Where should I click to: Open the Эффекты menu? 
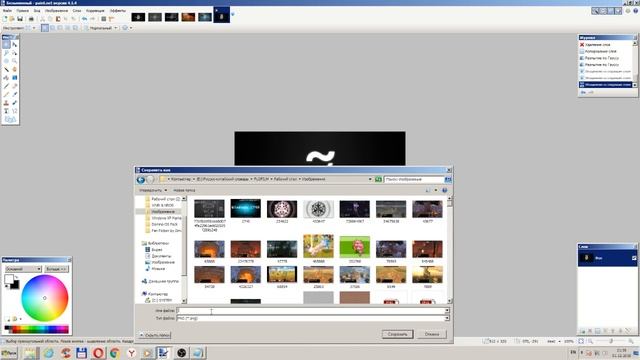(118, 11)
